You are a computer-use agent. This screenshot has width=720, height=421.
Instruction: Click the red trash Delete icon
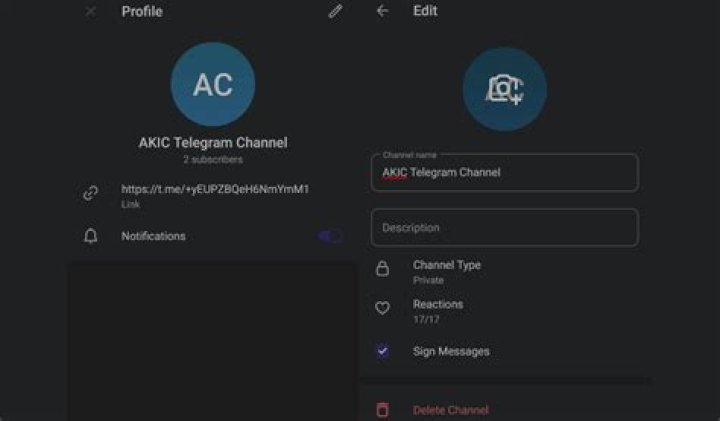[382, 410]
